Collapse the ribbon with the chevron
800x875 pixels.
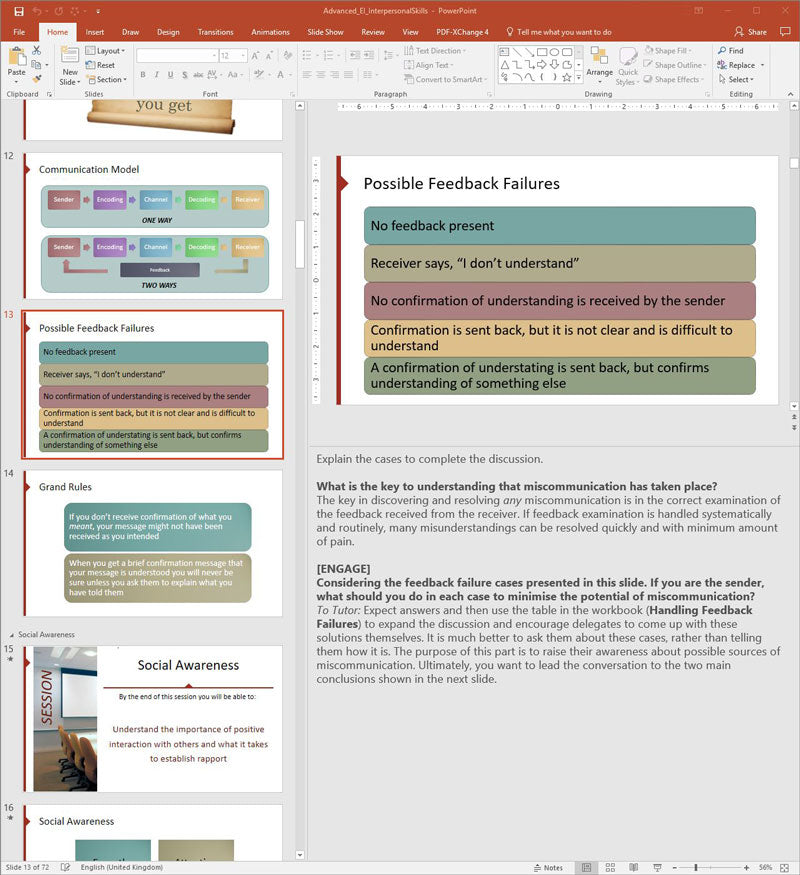(791, 94)
